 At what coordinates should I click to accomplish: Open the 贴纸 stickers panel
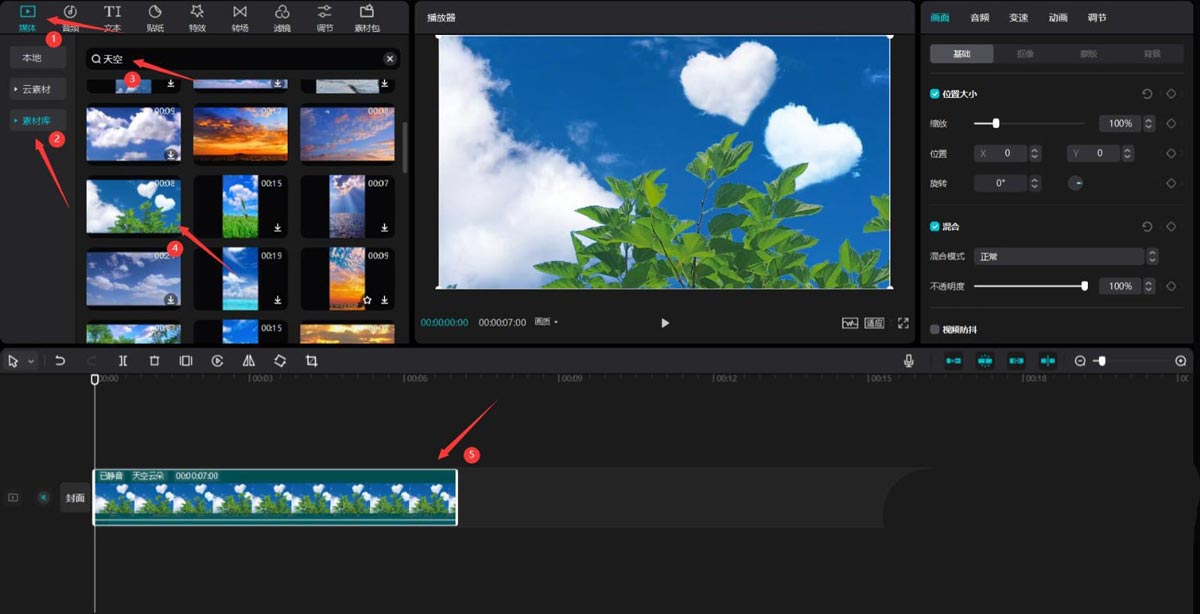tap(155, 17)
